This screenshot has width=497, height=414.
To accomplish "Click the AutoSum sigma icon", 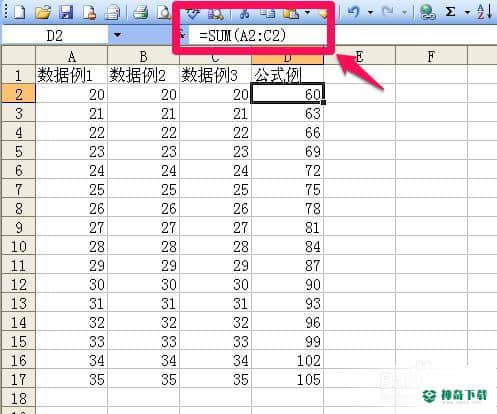I will (450, 12).
